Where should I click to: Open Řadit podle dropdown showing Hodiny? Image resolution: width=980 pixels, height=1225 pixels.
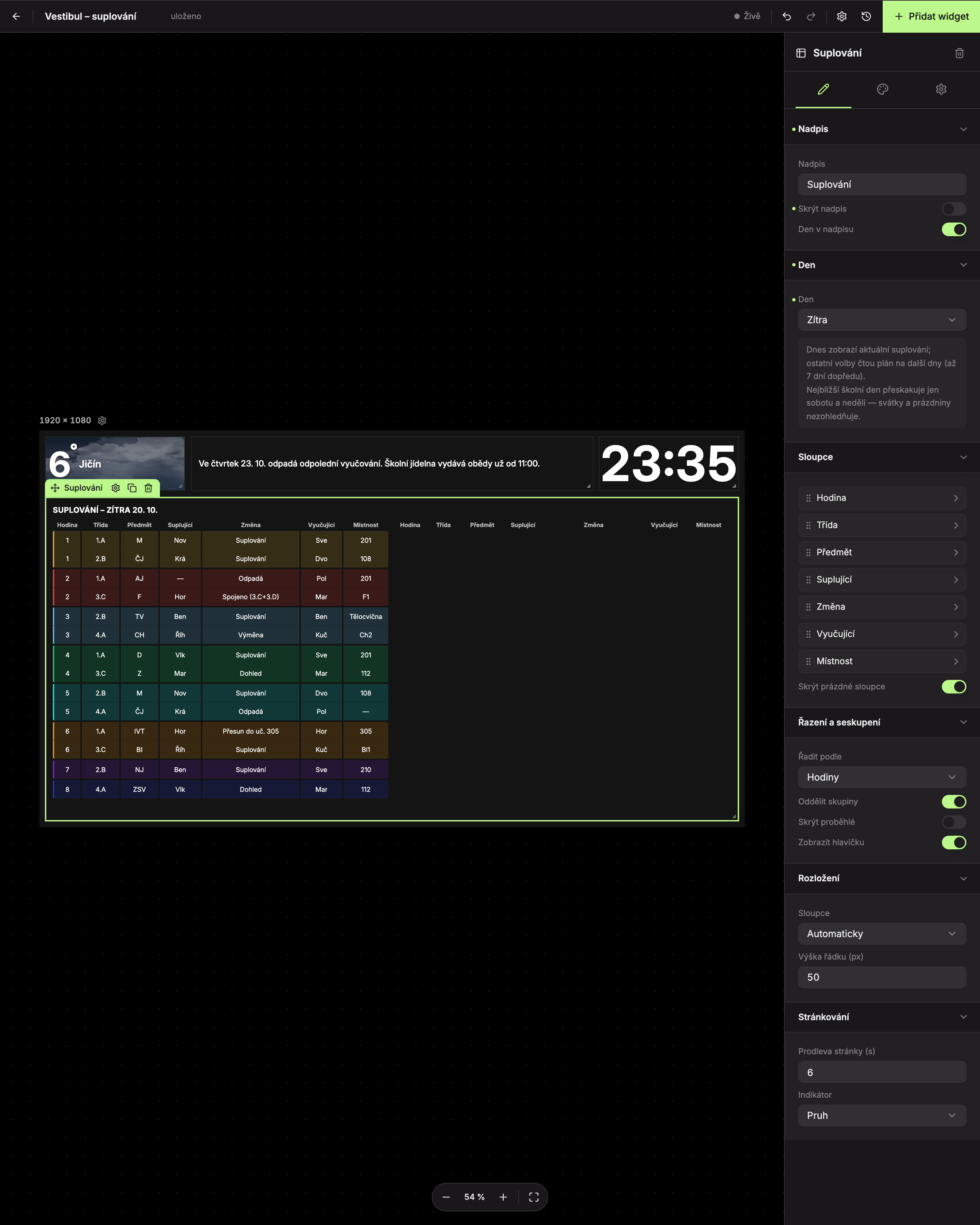[882, 777]
